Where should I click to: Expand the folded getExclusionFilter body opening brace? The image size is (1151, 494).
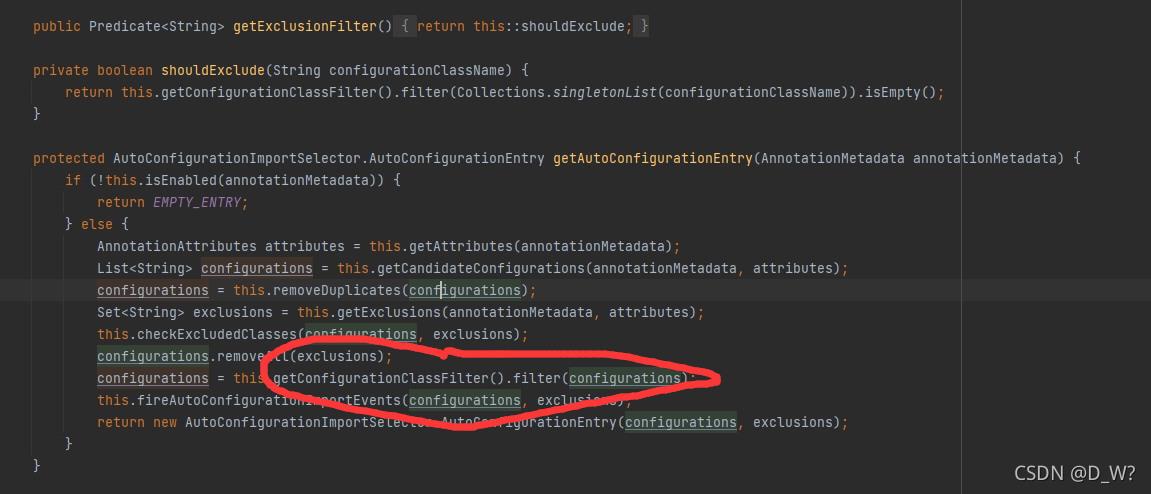point(405,26)
